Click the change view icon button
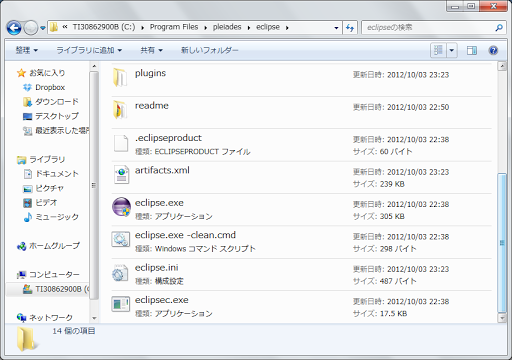This screenshot has height=360, width=512. point(438,50)
